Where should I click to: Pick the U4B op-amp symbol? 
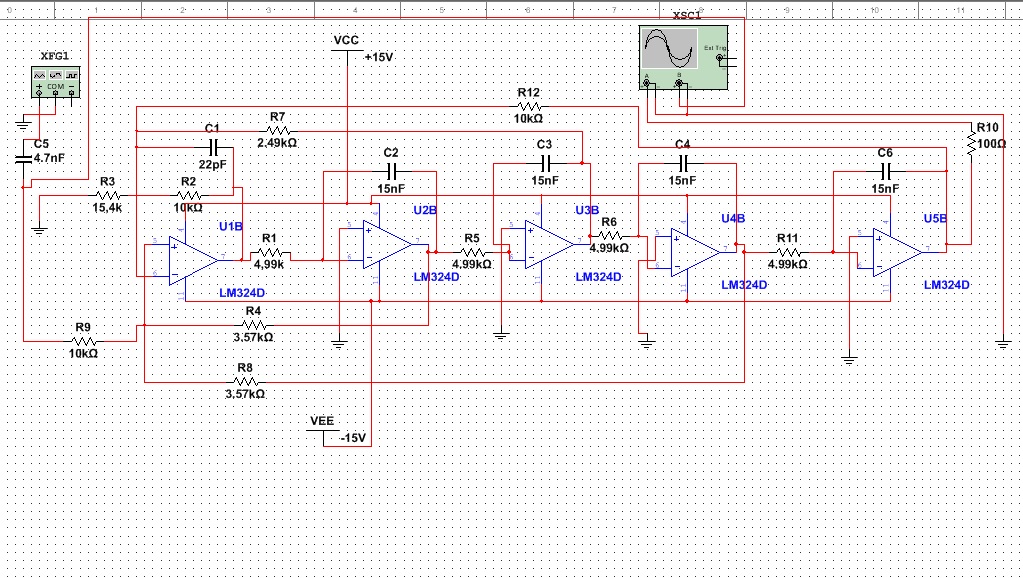click(x=695, y=251)
